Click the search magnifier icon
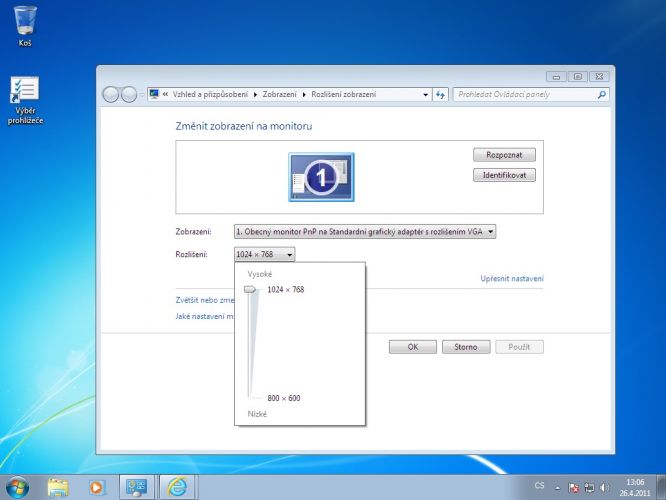Screen dimensions: 666x500 point(601,94)
